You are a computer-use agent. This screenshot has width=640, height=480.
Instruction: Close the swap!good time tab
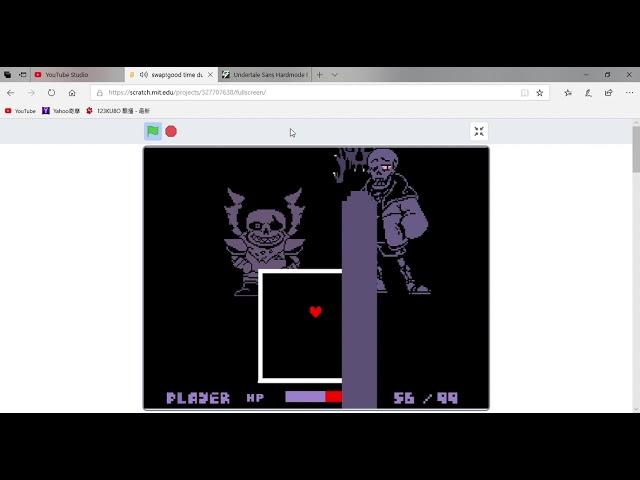(x=210, y=75)
